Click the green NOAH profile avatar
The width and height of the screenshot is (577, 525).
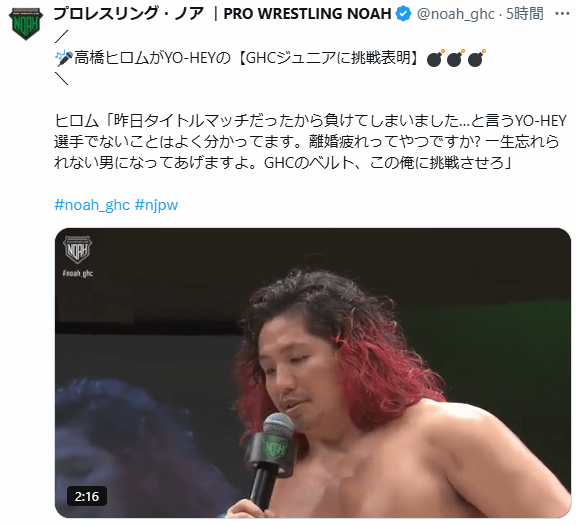[x=26, y=24]
